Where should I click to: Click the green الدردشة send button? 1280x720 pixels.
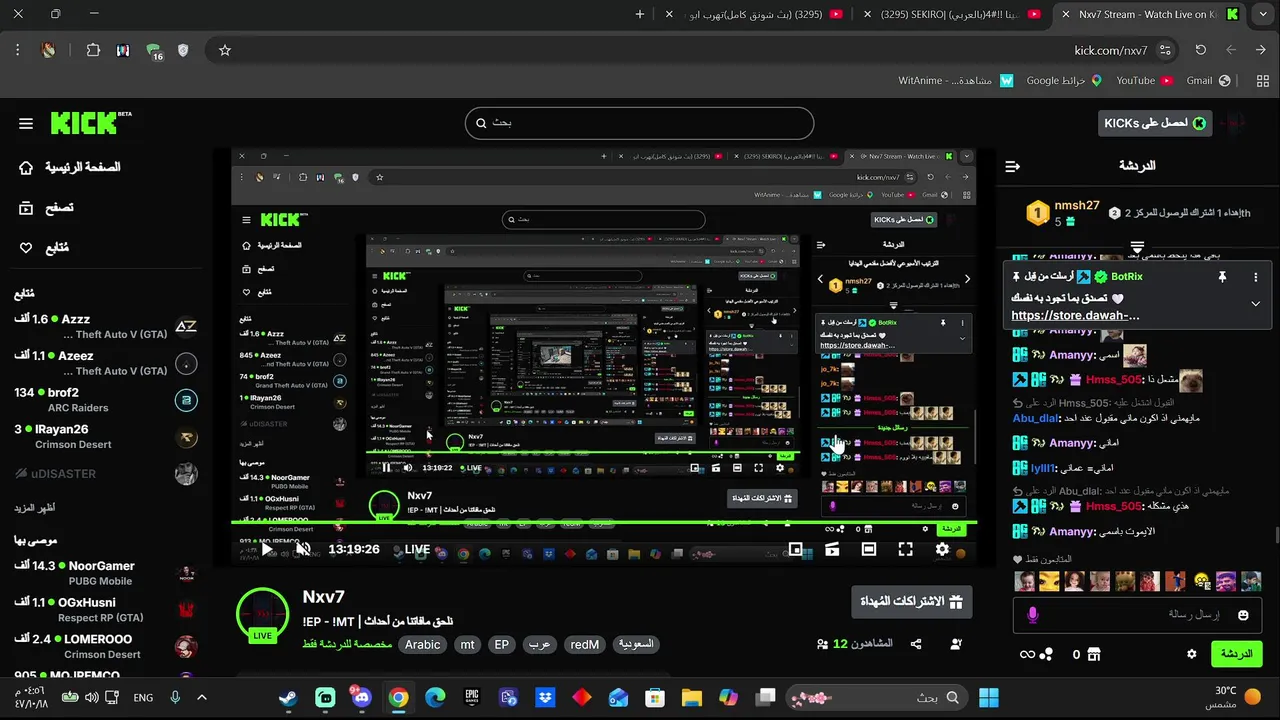[x=1237, y=654]
